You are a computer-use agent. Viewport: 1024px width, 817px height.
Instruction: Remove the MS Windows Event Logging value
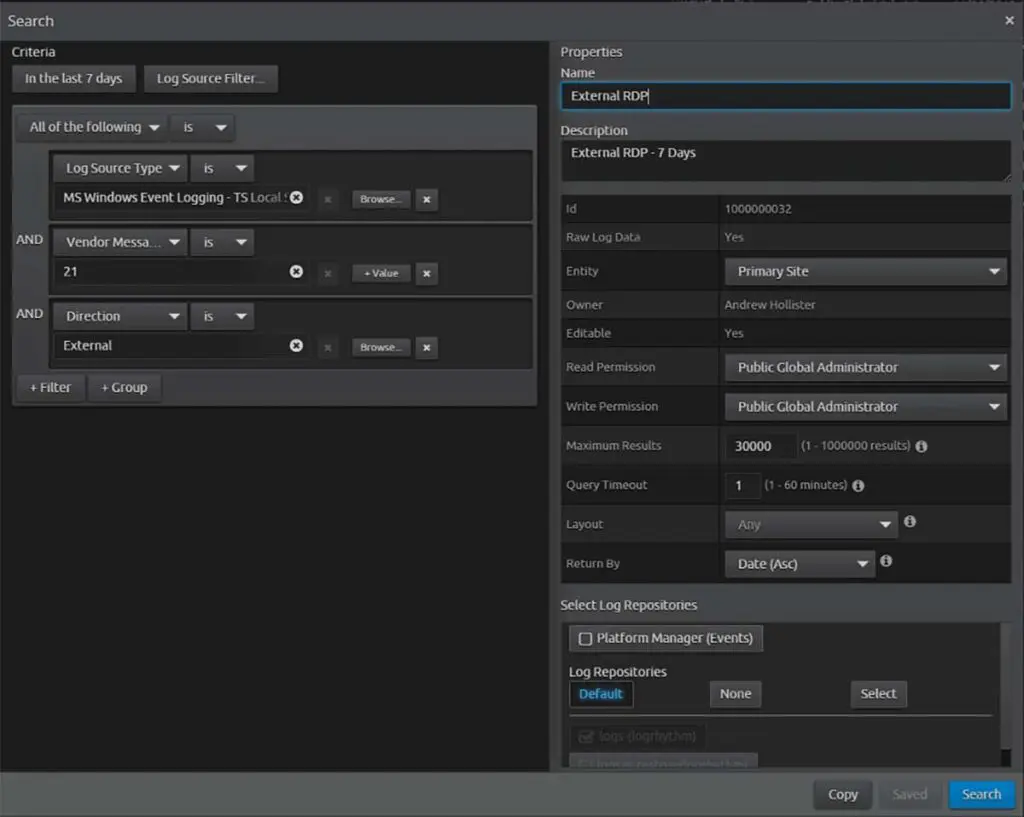297,199
